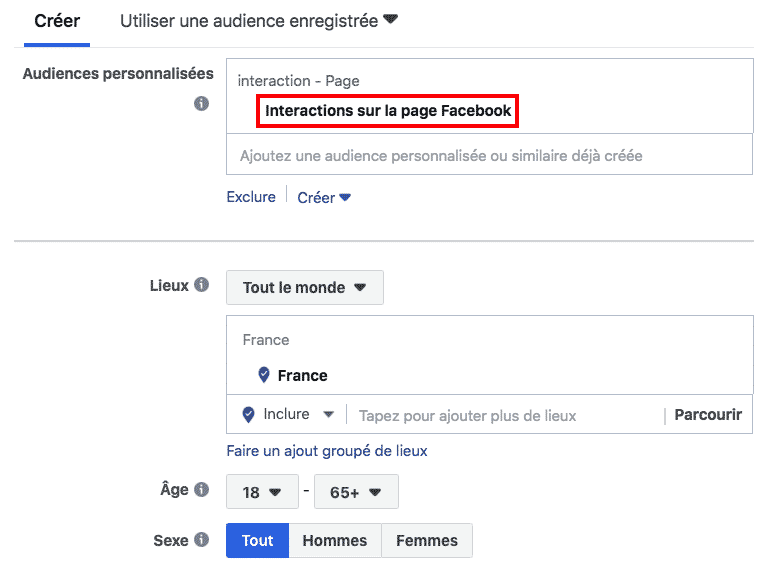Click the info icon beside Sexe
Viewport: 772px width, 566px height.
click(202, 540)
